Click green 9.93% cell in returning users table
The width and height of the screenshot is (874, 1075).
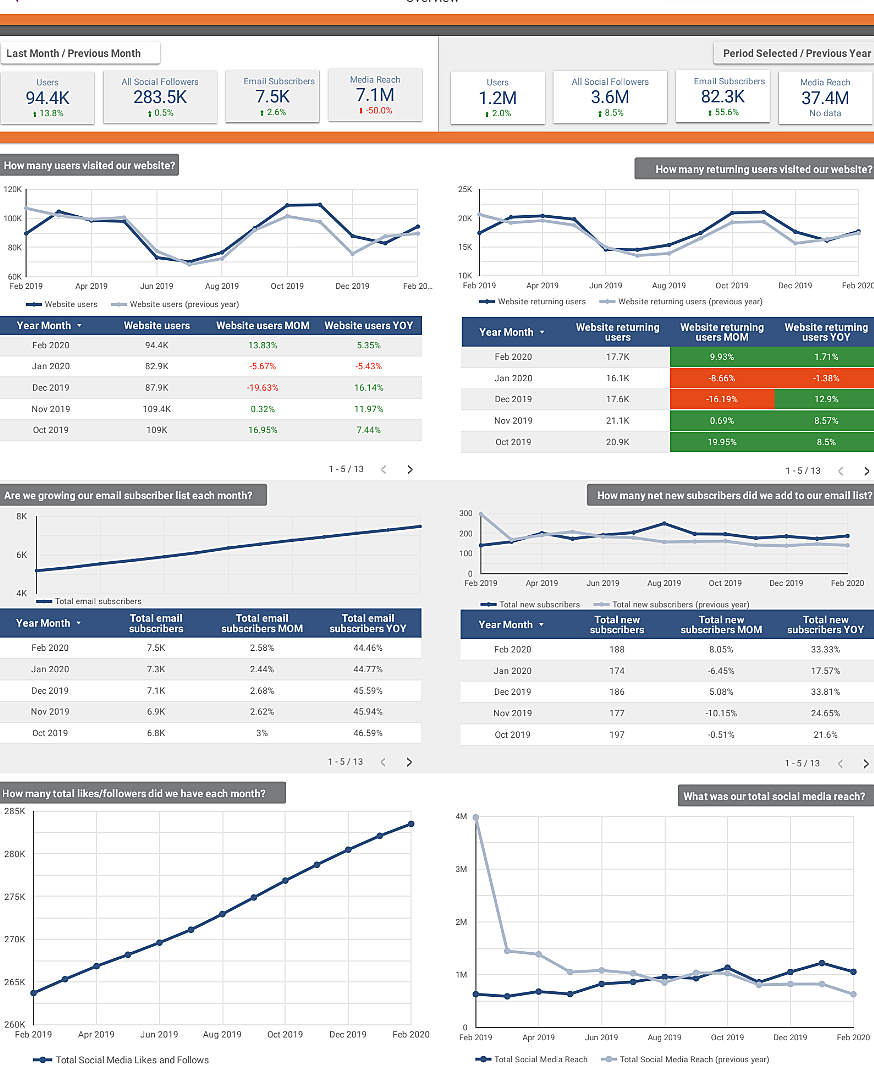(721, 357)
